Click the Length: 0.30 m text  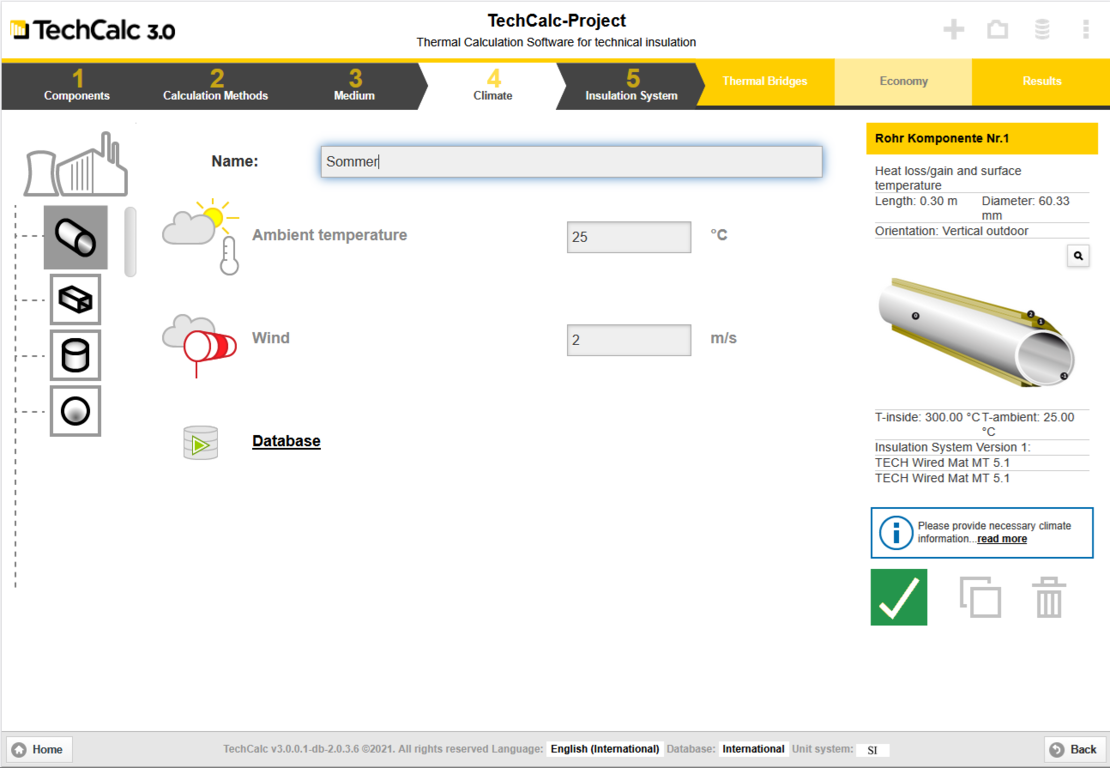[916, 201]
